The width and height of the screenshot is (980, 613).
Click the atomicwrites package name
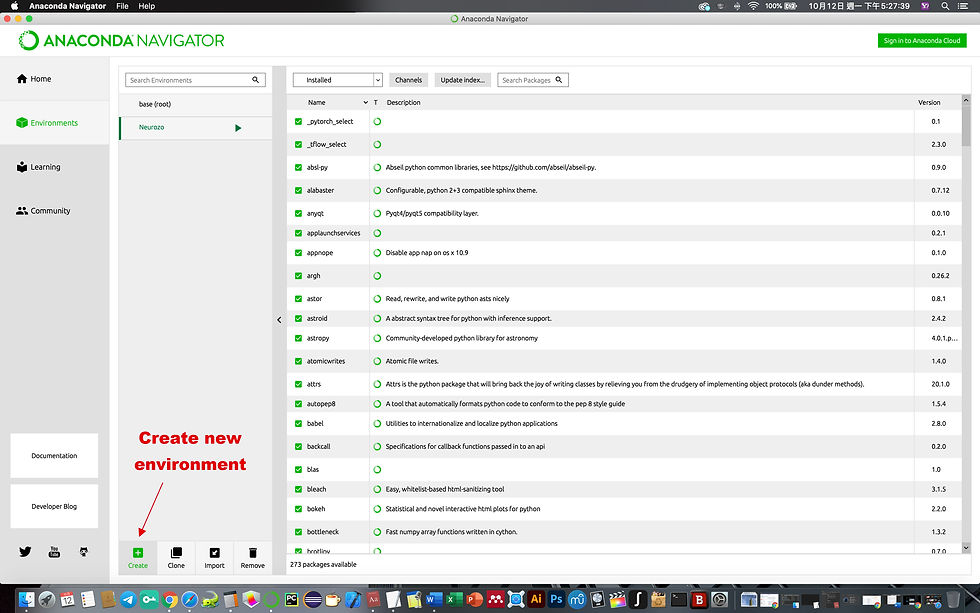[x=326, y=361]
